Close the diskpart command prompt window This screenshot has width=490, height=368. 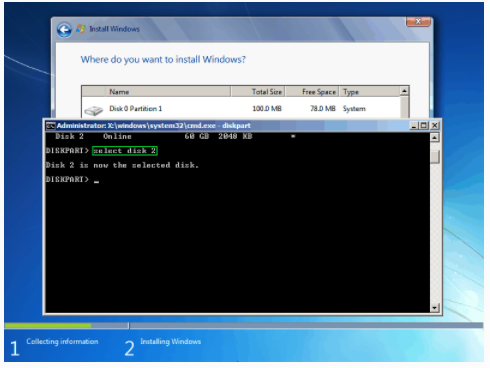[x=435, y=126]
